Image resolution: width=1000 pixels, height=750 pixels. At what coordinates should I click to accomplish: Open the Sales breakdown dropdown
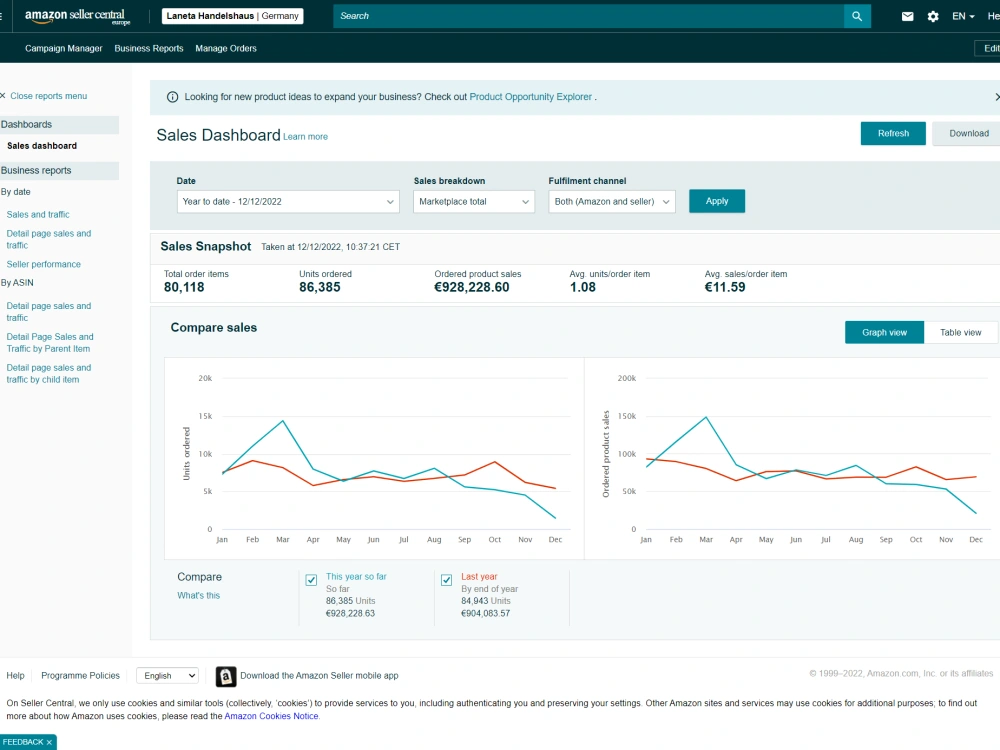(473, 202)
